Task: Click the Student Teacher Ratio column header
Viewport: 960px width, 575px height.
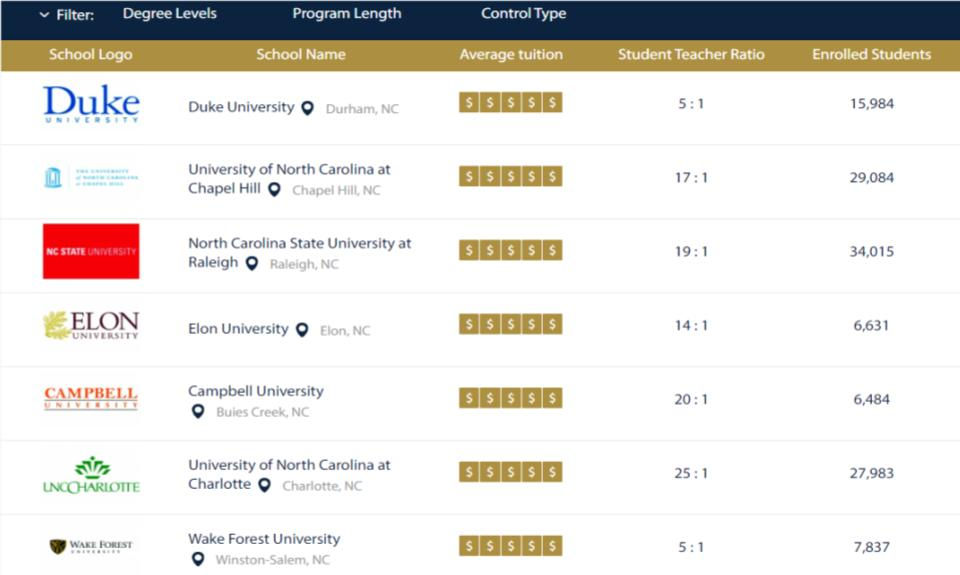Action: pos(691,54)
